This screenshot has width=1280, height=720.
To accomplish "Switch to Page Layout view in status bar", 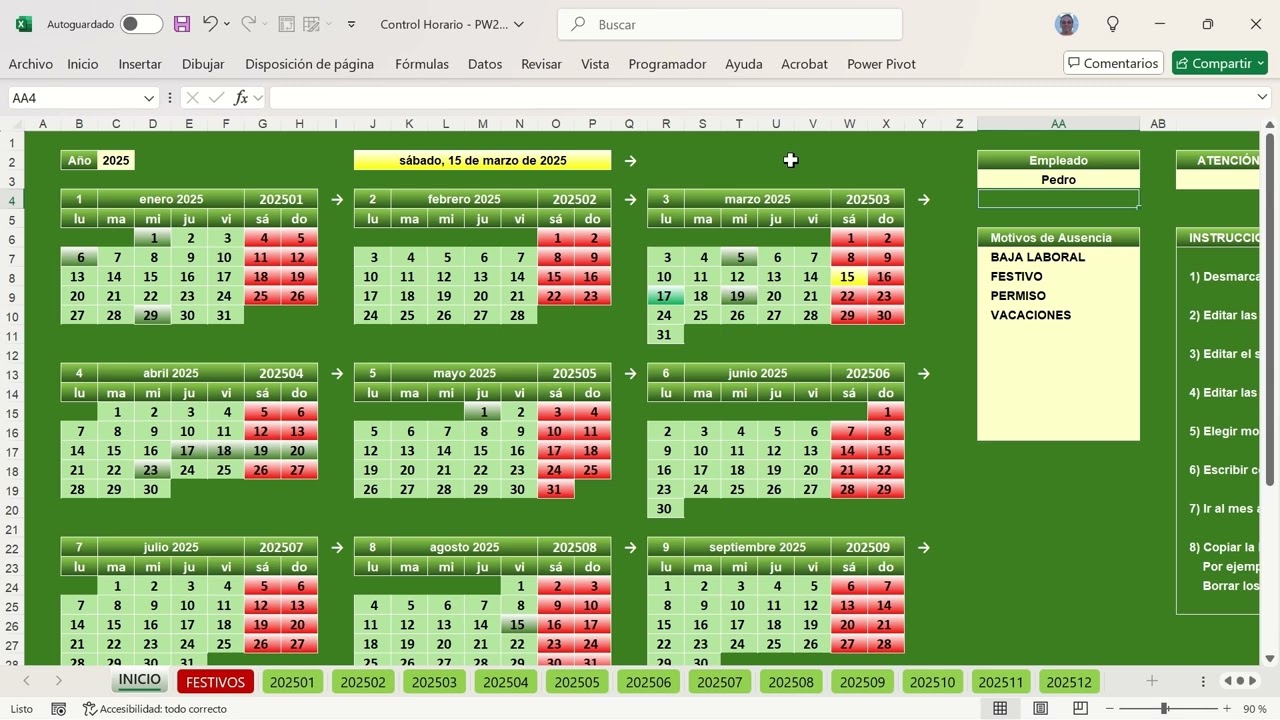I will [x=1040, y=708].
